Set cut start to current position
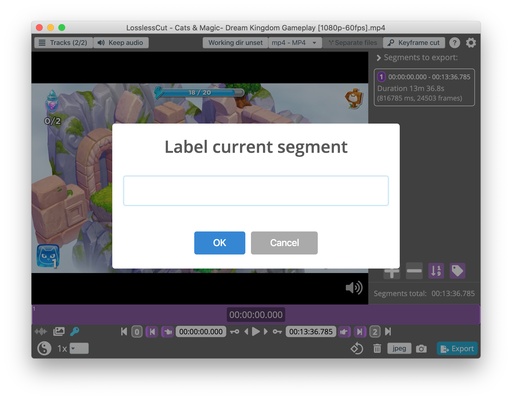This screenshot has width=512, height=400. pyautogui.click(x=168, y=332)
